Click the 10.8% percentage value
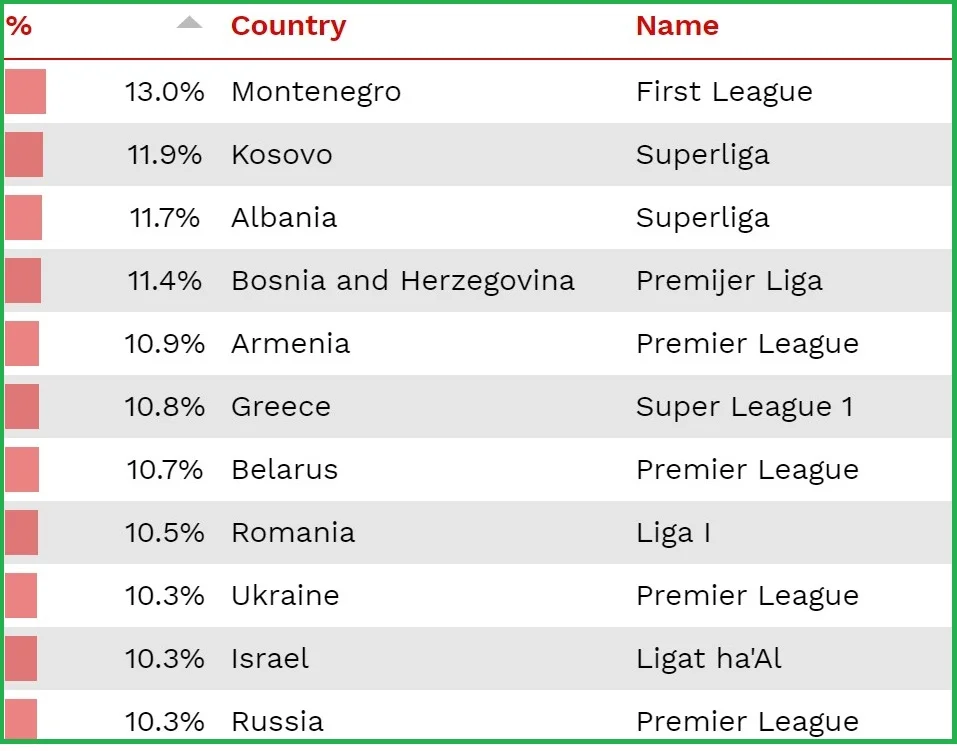The image size is (957, 751). (165, 407)
